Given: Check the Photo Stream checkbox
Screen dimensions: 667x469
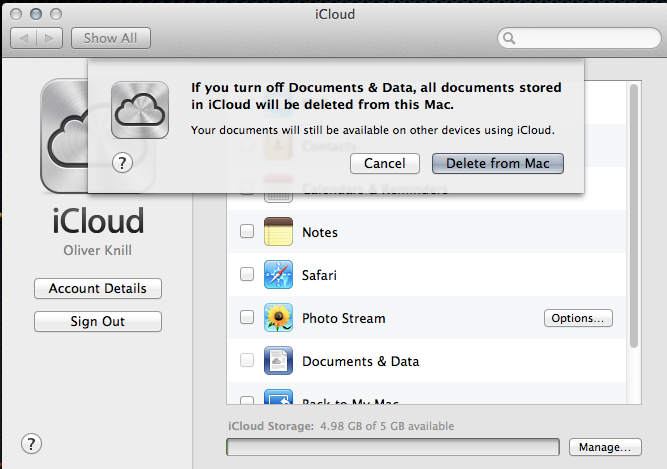Looking at the screenshot, I should coord(247,318).
